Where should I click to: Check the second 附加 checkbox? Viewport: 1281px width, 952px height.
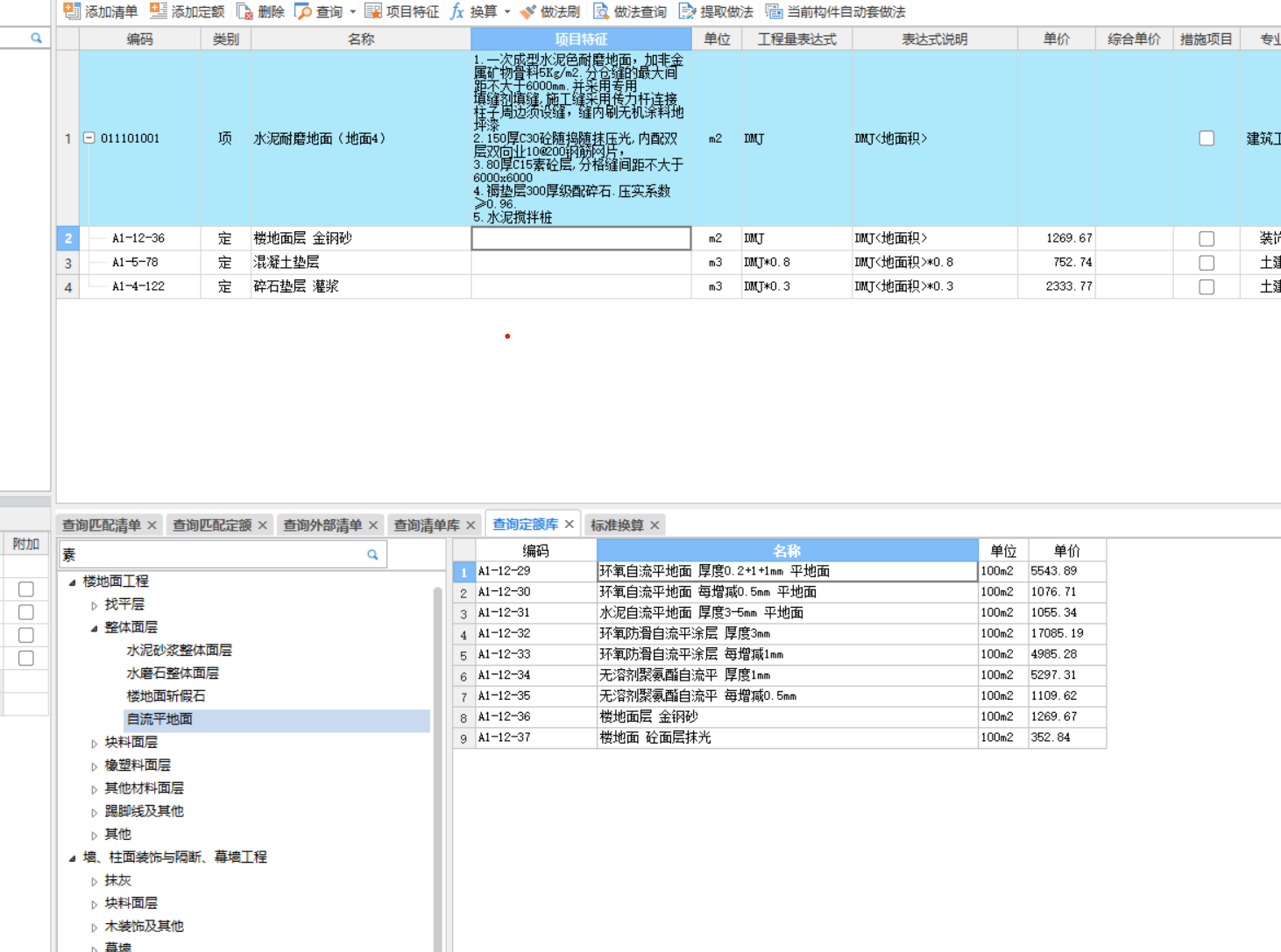click(26, 612)
